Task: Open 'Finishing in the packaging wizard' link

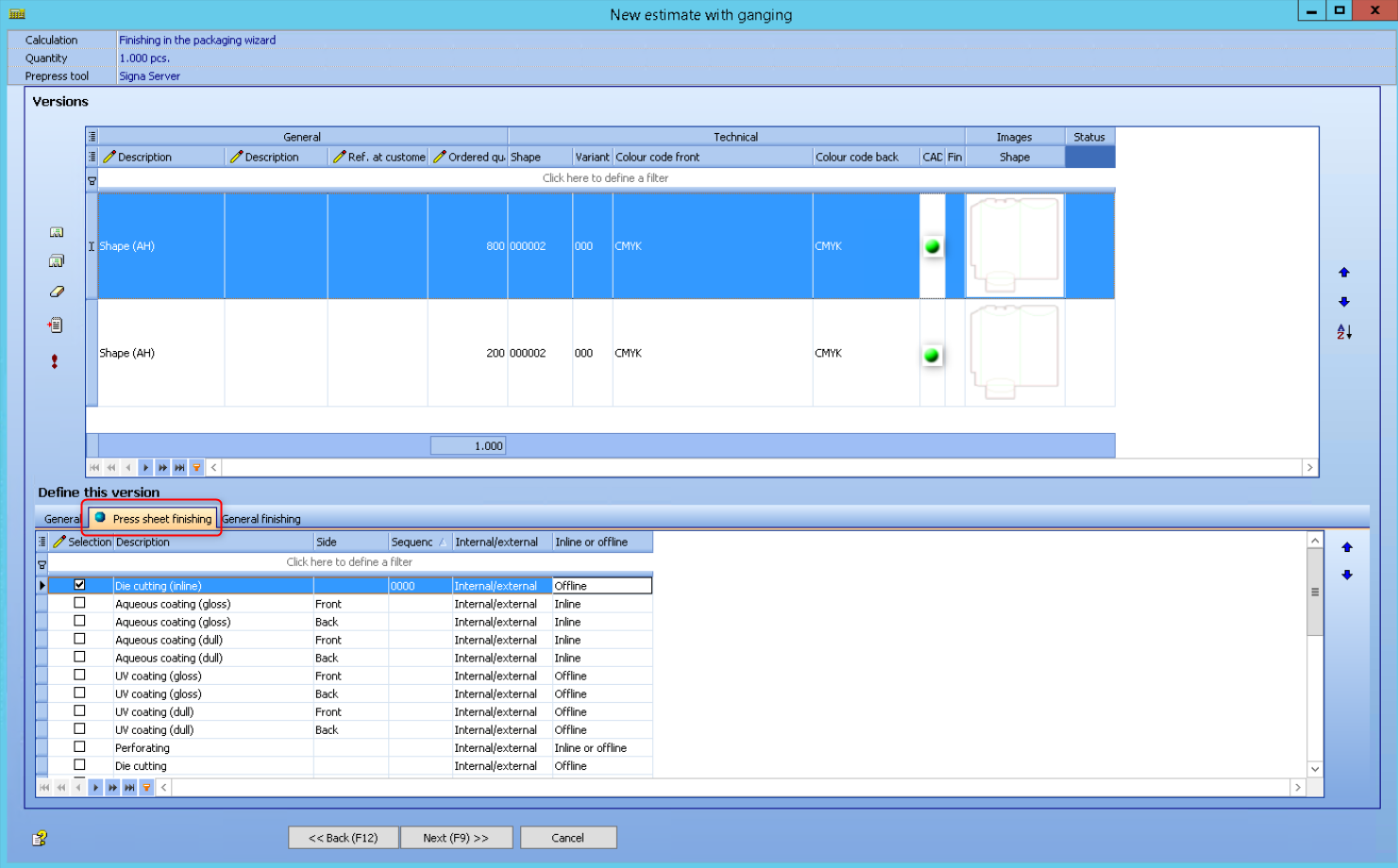Action: pos(197,41)
